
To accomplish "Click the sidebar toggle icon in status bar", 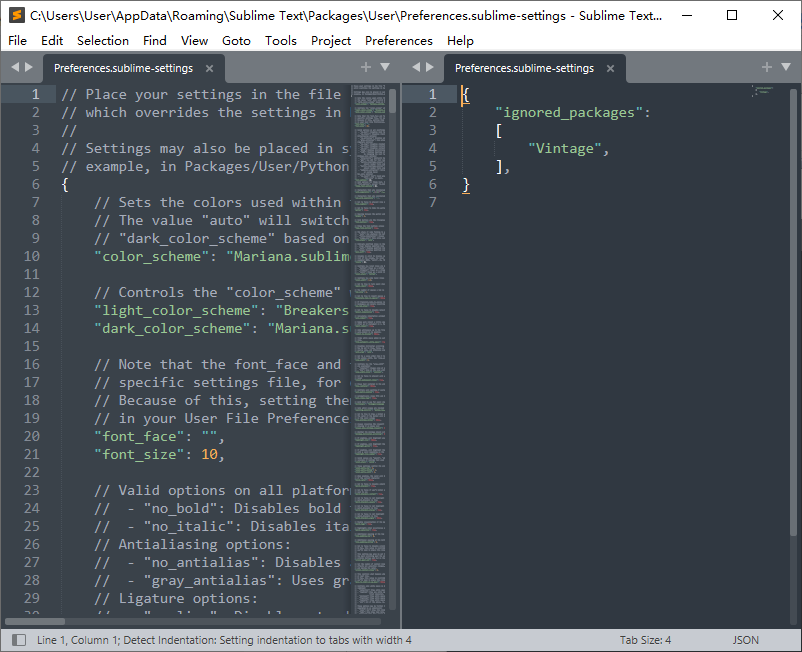I will (17, 639).
